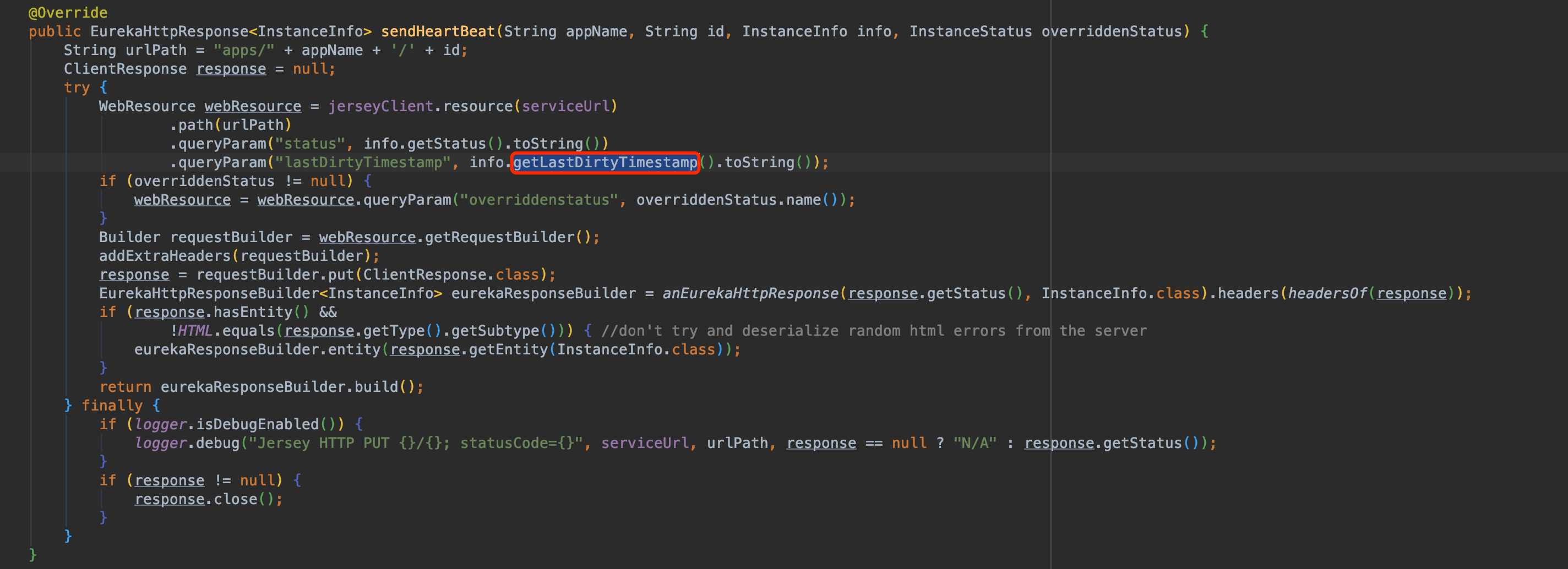Image resolution: width=1568 pixels, height=569 pixels.
Task: Click the "lastDirtyTimestamp" string literal
Action: (363, 162)
